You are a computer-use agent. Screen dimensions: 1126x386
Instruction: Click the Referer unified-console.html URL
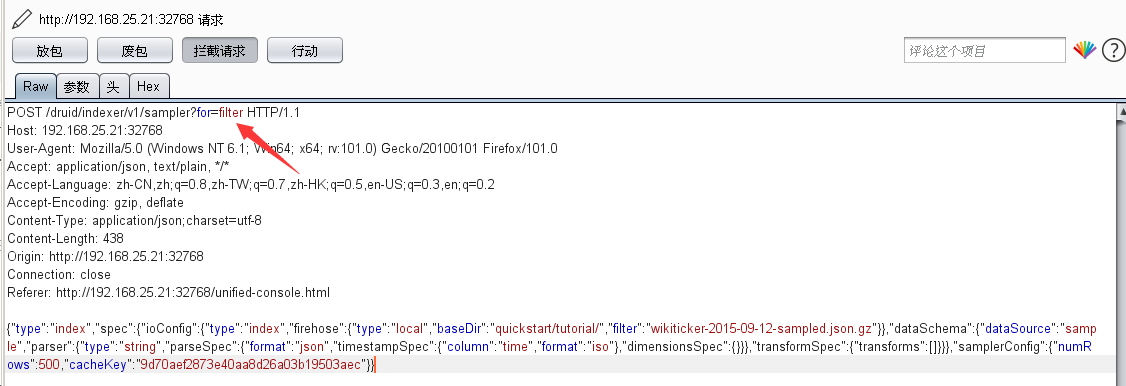tap(192, 293)
